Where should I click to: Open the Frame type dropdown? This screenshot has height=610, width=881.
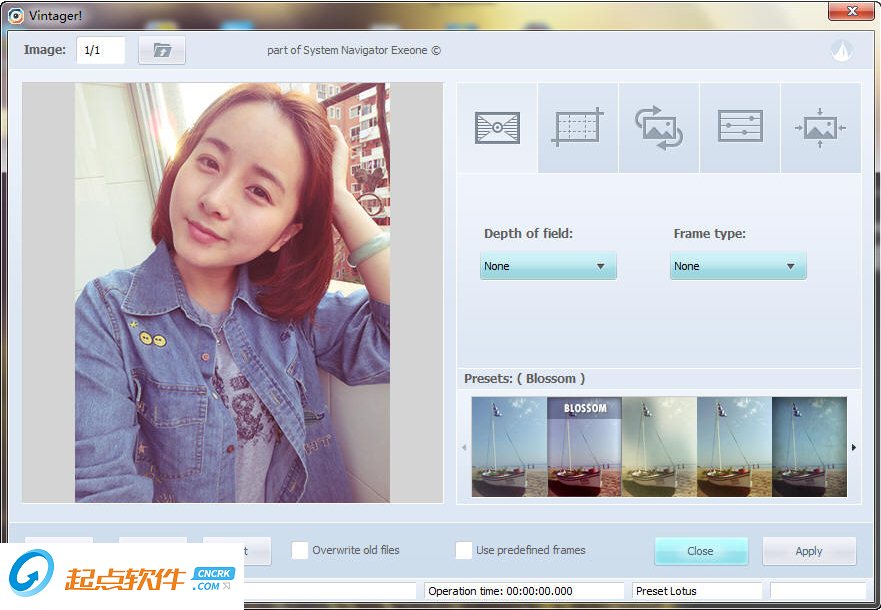point(738,265)
